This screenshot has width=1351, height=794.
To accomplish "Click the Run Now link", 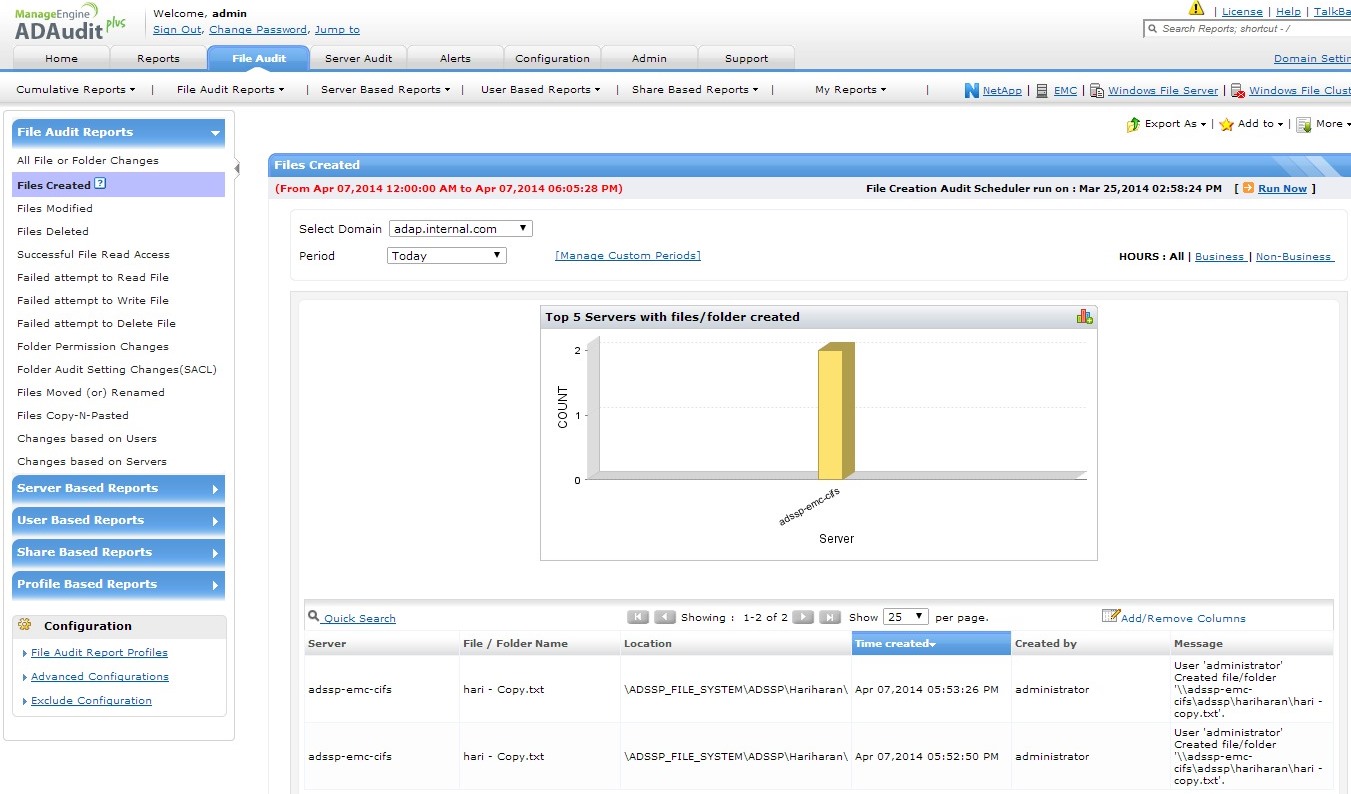I will coord(1282,189).
